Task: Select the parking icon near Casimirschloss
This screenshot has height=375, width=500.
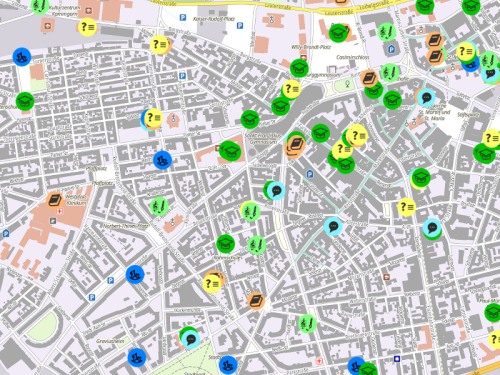Action: point(391,50)
